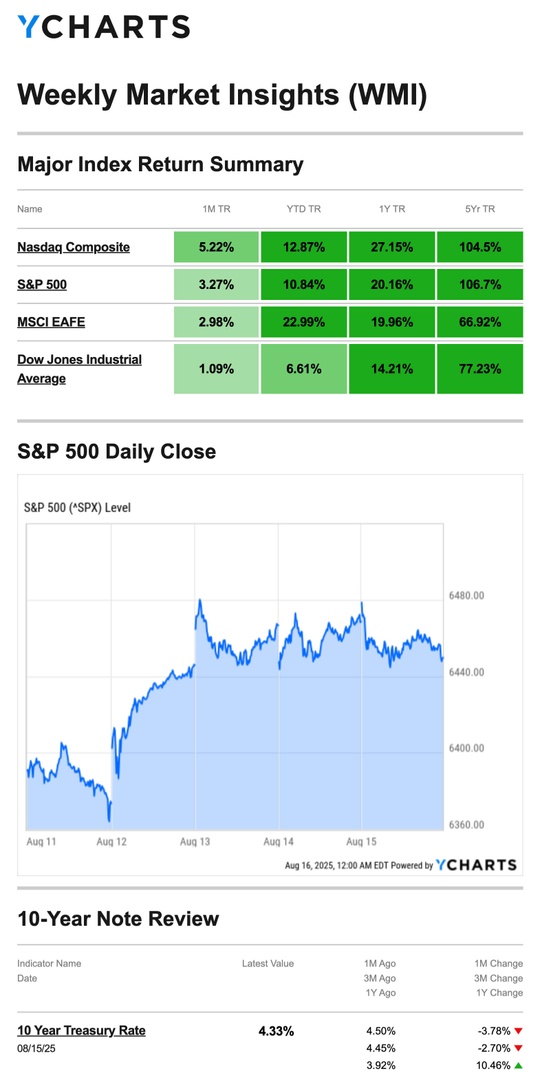Viewport: 540px width, 1078px height.
Task: Open Dow Jones Industrial Average link
Action: click(79, 368)
